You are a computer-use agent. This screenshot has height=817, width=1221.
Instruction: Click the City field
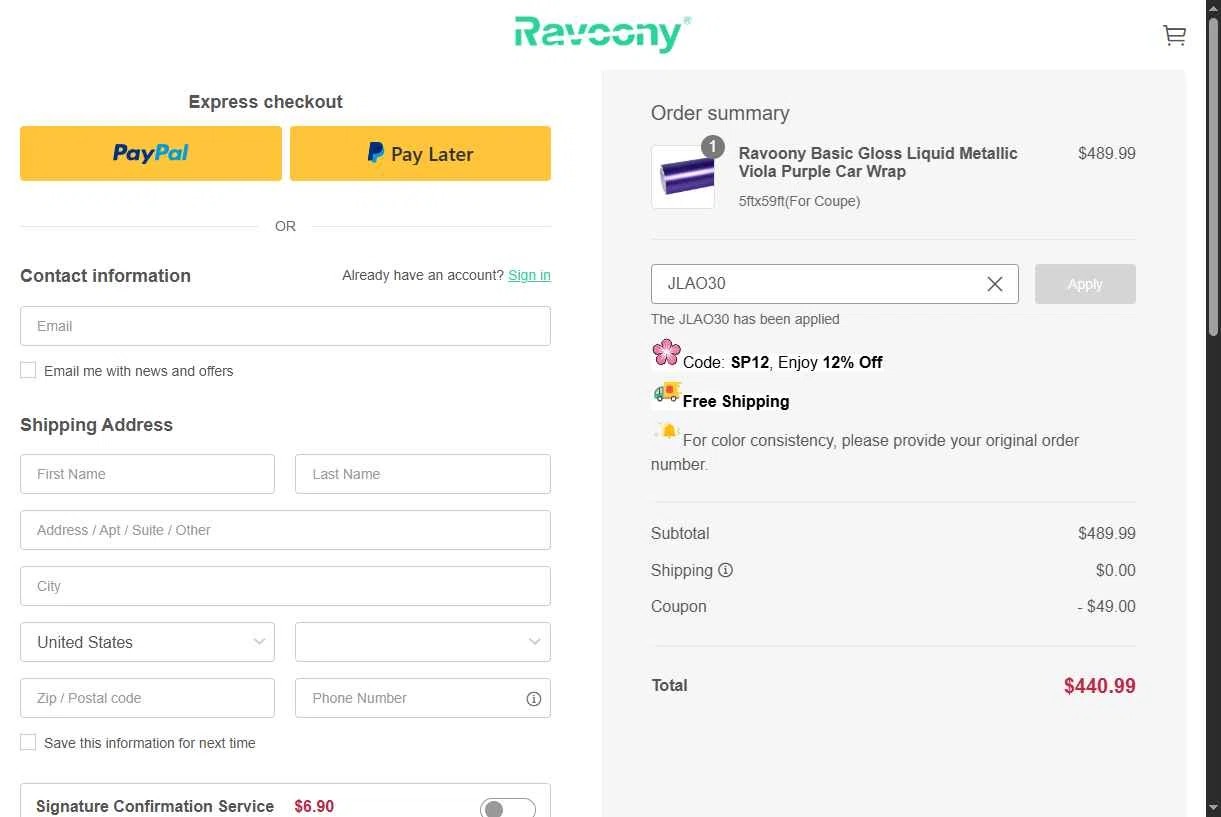[285, 586]
